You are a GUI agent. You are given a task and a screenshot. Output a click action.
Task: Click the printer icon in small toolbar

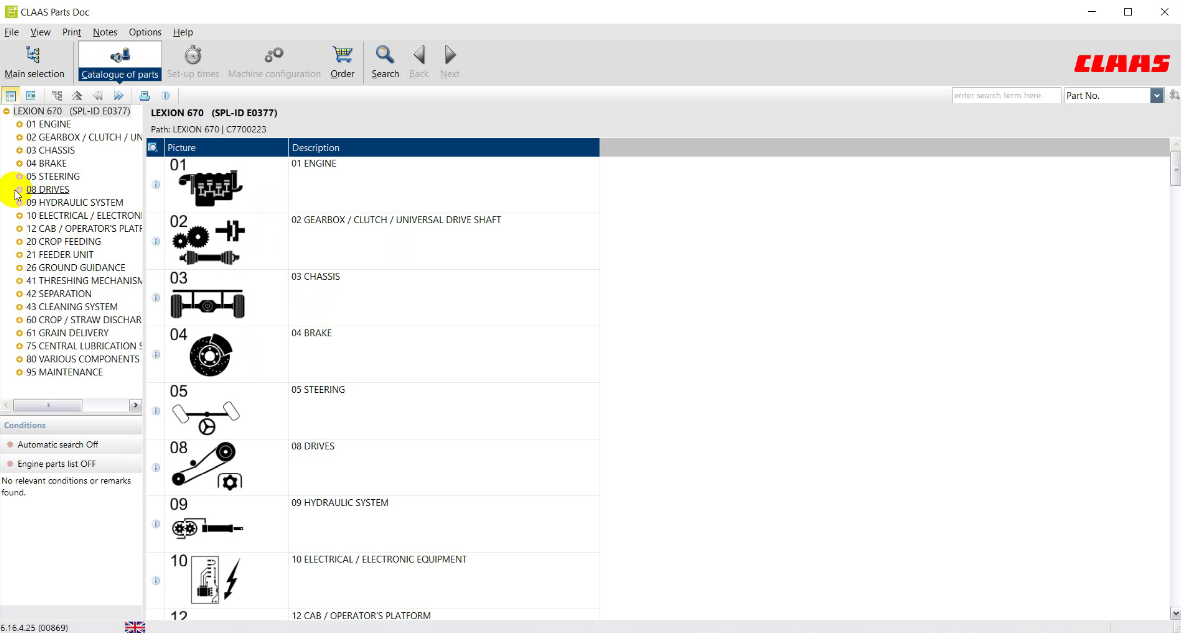click(145, 96)
